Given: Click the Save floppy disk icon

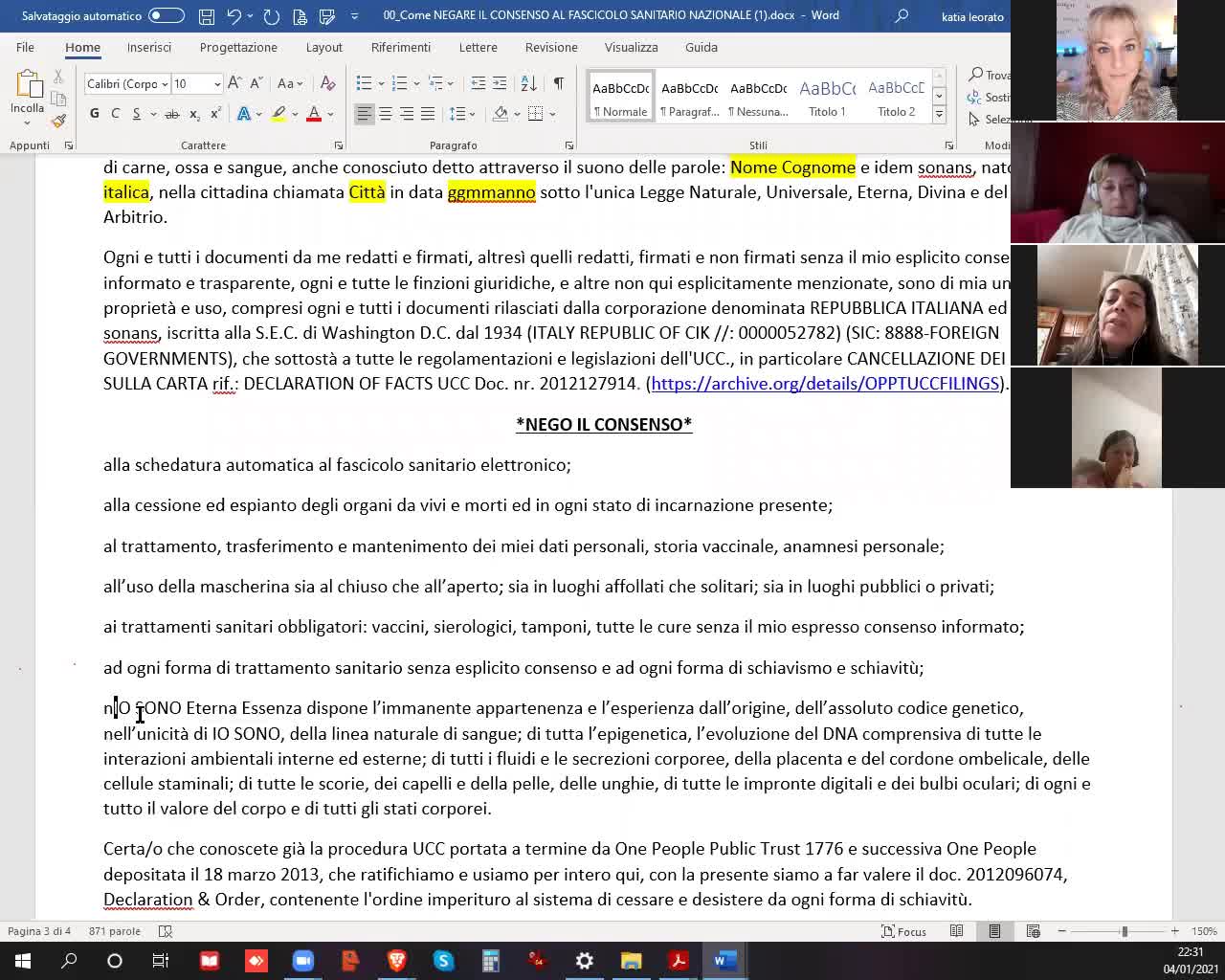Looking at the screenshot, I should click(207, 16).
